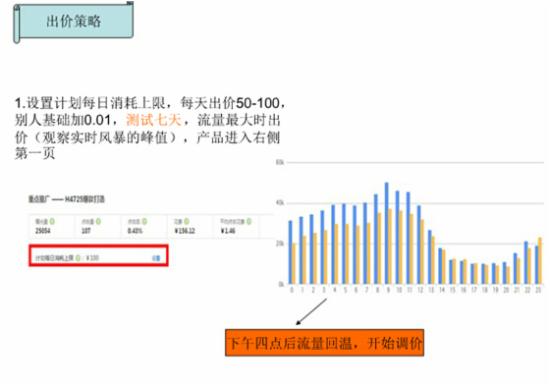Click the click-rate value 0.43%

click(x=135, y=231)
